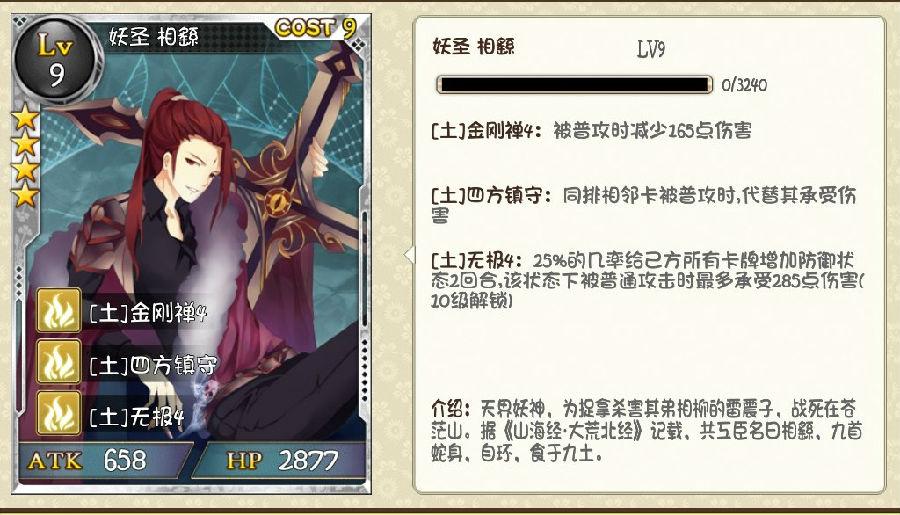Select the [土]无极4 skill label on card
This screenshot has height=515, width=900.
[x=137, y=416]
